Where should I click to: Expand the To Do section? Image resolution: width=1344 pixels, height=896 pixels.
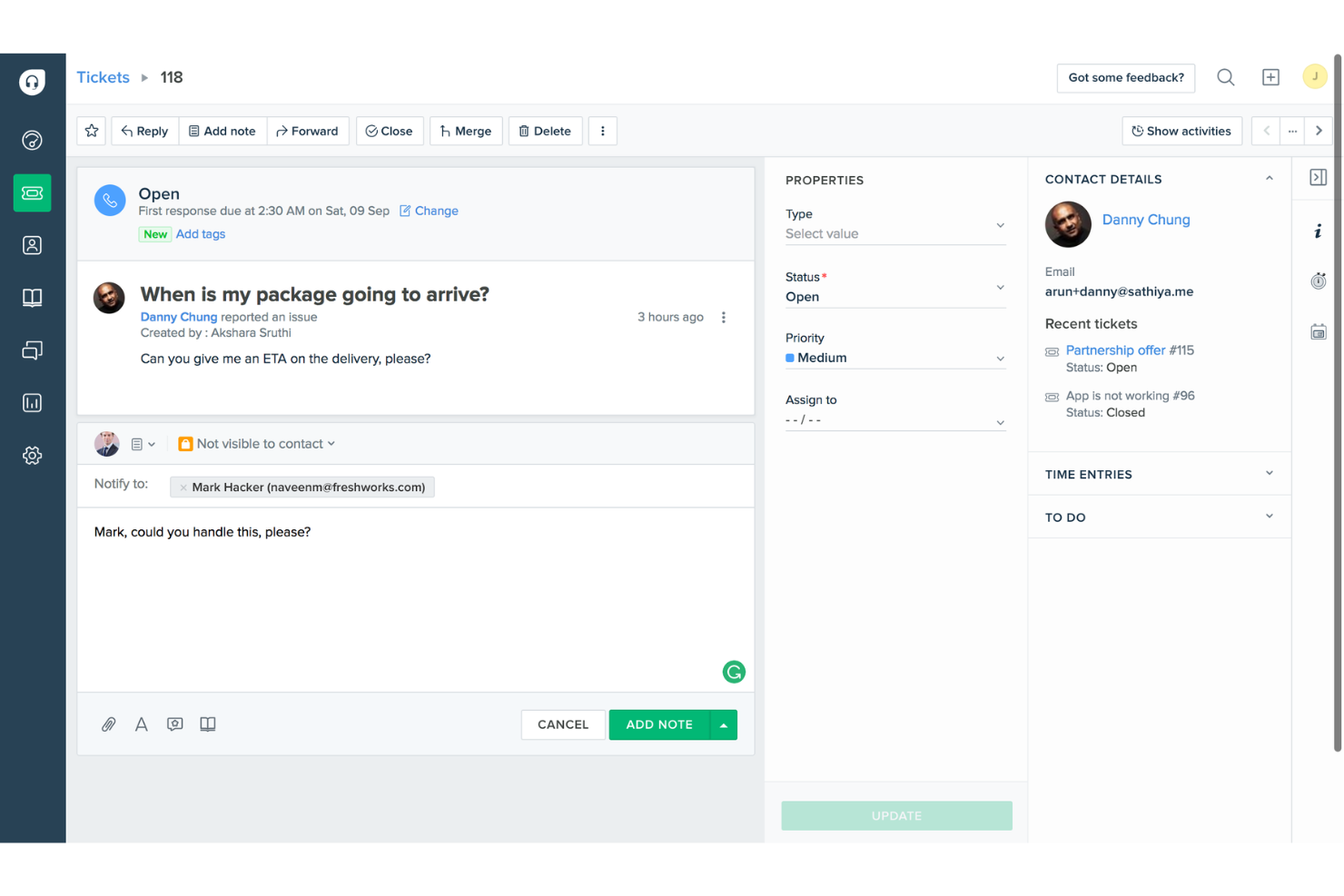pyautogui.click(x=1269, y=517)
